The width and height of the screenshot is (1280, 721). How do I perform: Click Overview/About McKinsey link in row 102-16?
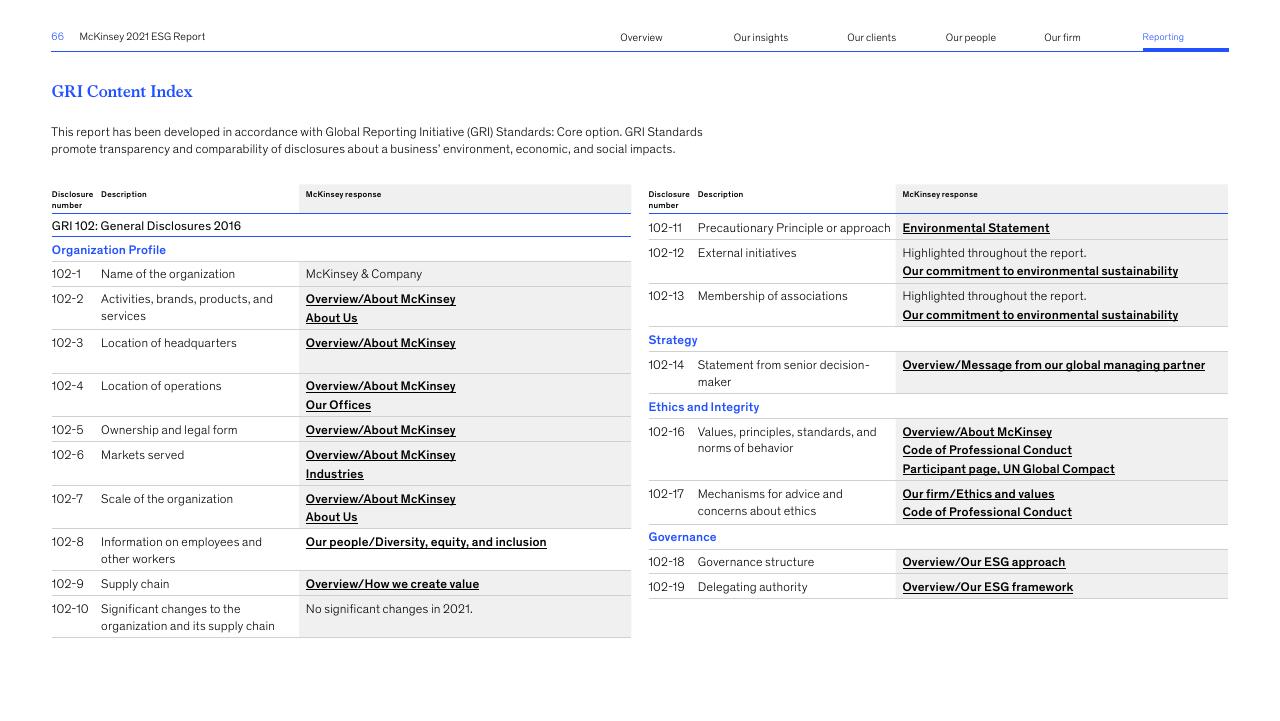point(977,432)
